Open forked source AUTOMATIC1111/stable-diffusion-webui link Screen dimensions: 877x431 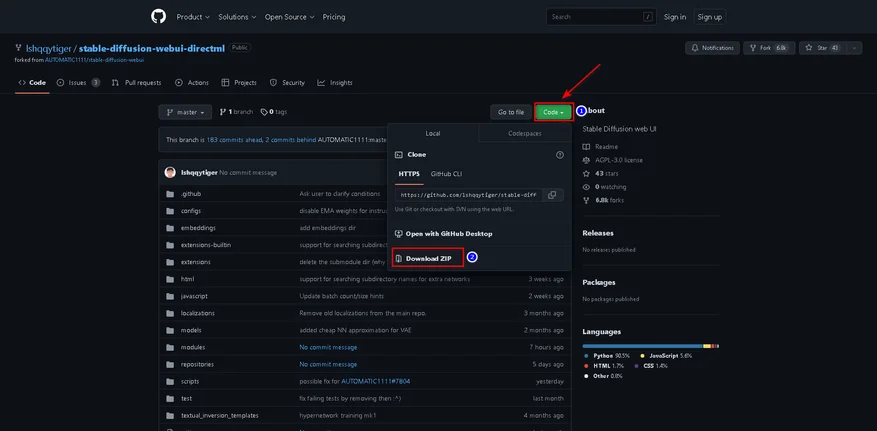click(x=95, y=59)
